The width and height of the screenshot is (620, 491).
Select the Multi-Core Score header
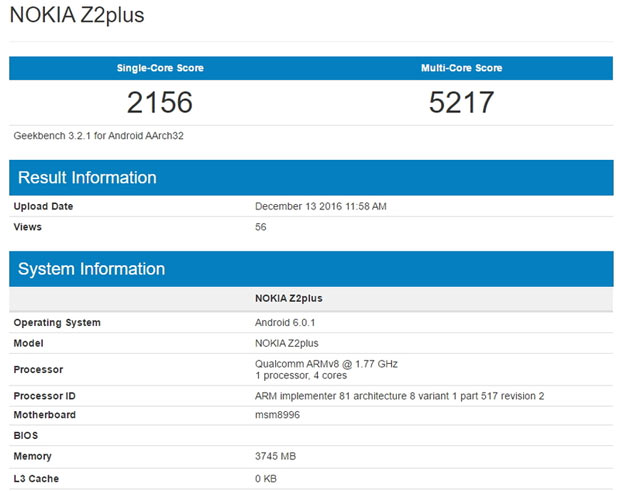[x=461, y=68]
